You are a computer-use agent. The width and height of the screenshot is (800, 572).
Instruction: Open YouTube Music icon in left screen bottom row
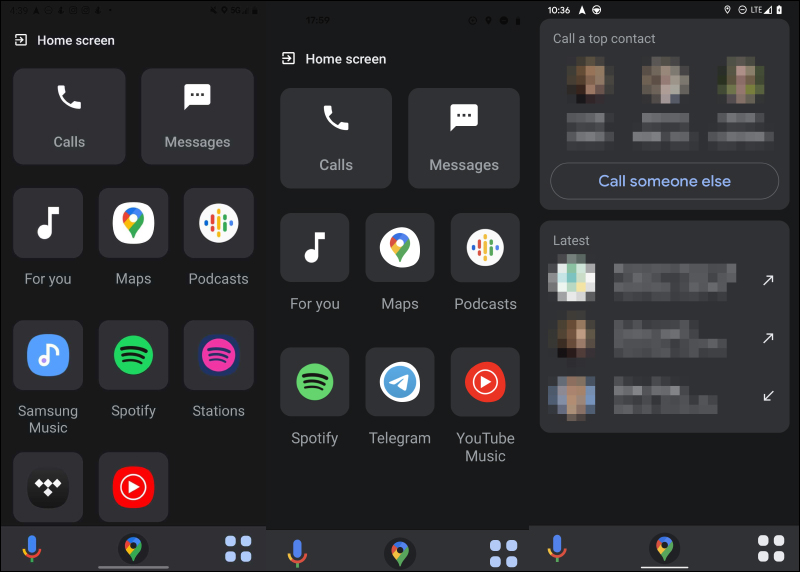(x=133, y=487)
